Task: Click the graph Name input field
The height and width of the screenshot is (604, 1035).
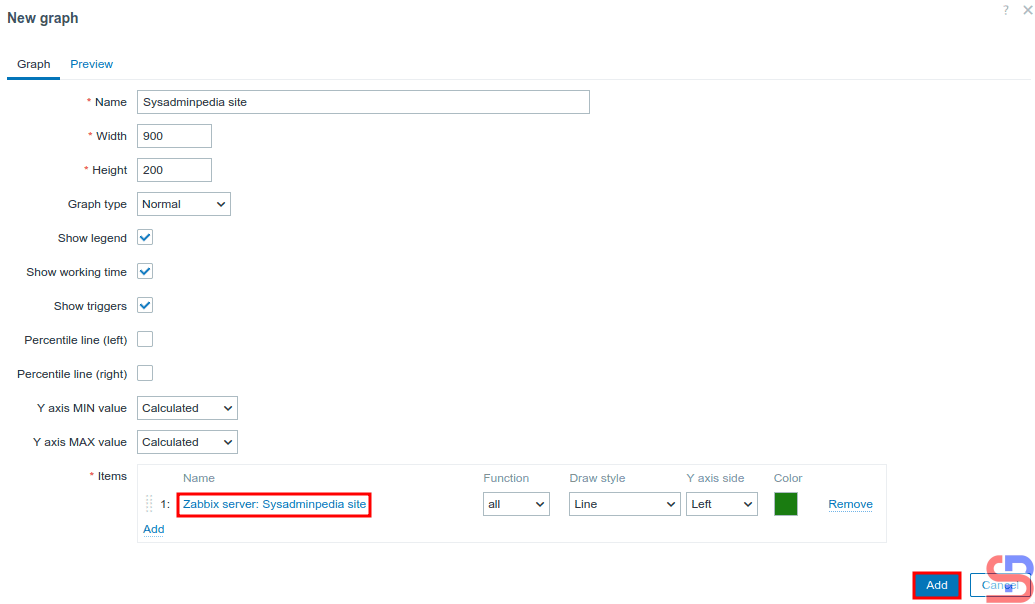Action: pos(363,102)
